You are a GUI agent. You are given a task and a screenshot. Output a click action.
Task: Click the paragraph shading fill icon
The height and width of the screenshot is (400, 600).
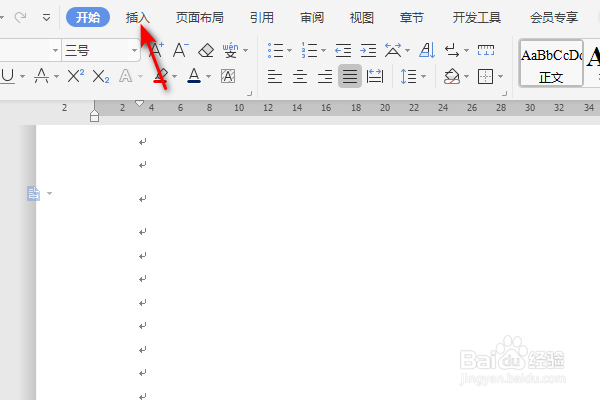(452, 76)
